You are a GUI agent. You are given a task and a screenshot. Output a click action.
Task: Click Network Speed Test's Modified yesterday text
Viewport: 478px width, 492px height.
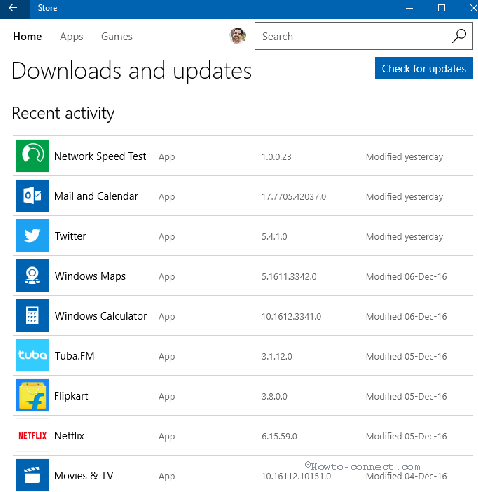(405, 157)
